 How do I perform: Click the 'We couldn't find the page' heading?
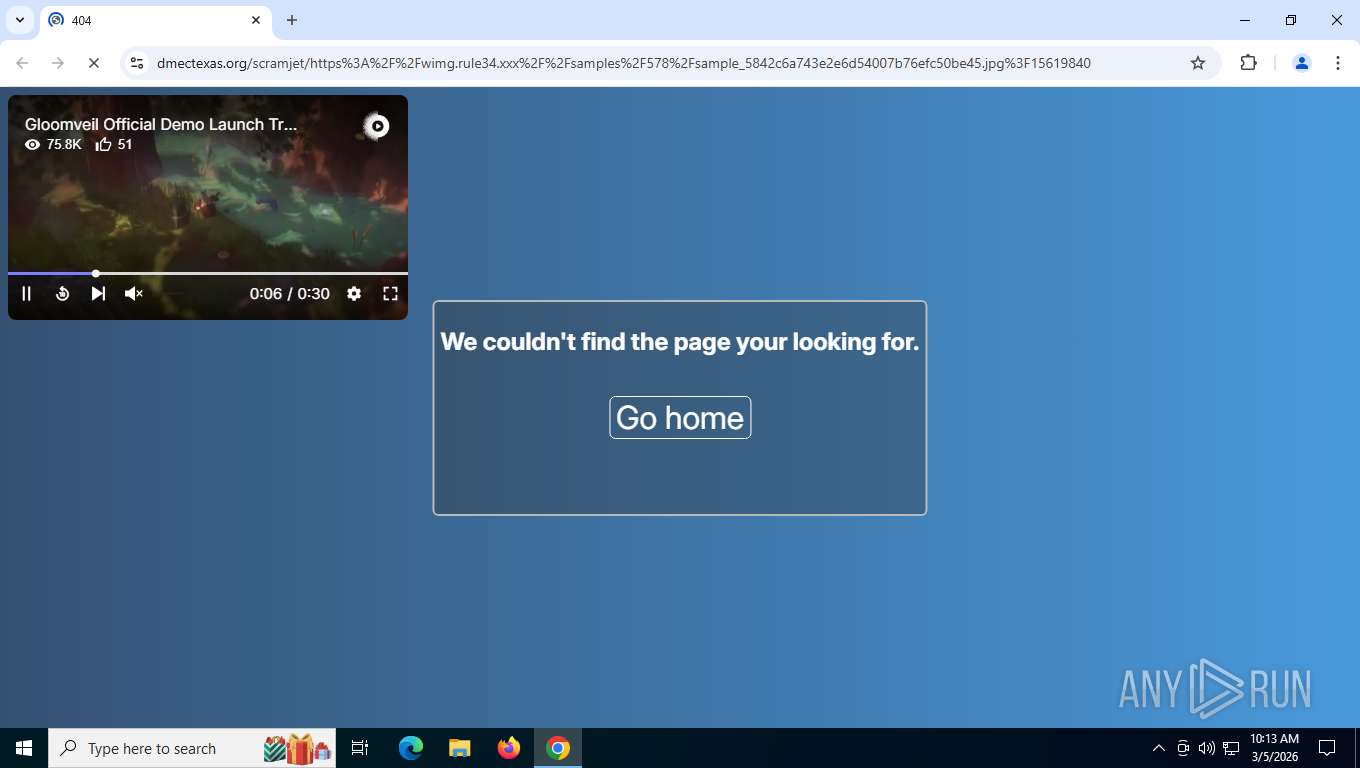pyautogui.click(x=680, y=342)
